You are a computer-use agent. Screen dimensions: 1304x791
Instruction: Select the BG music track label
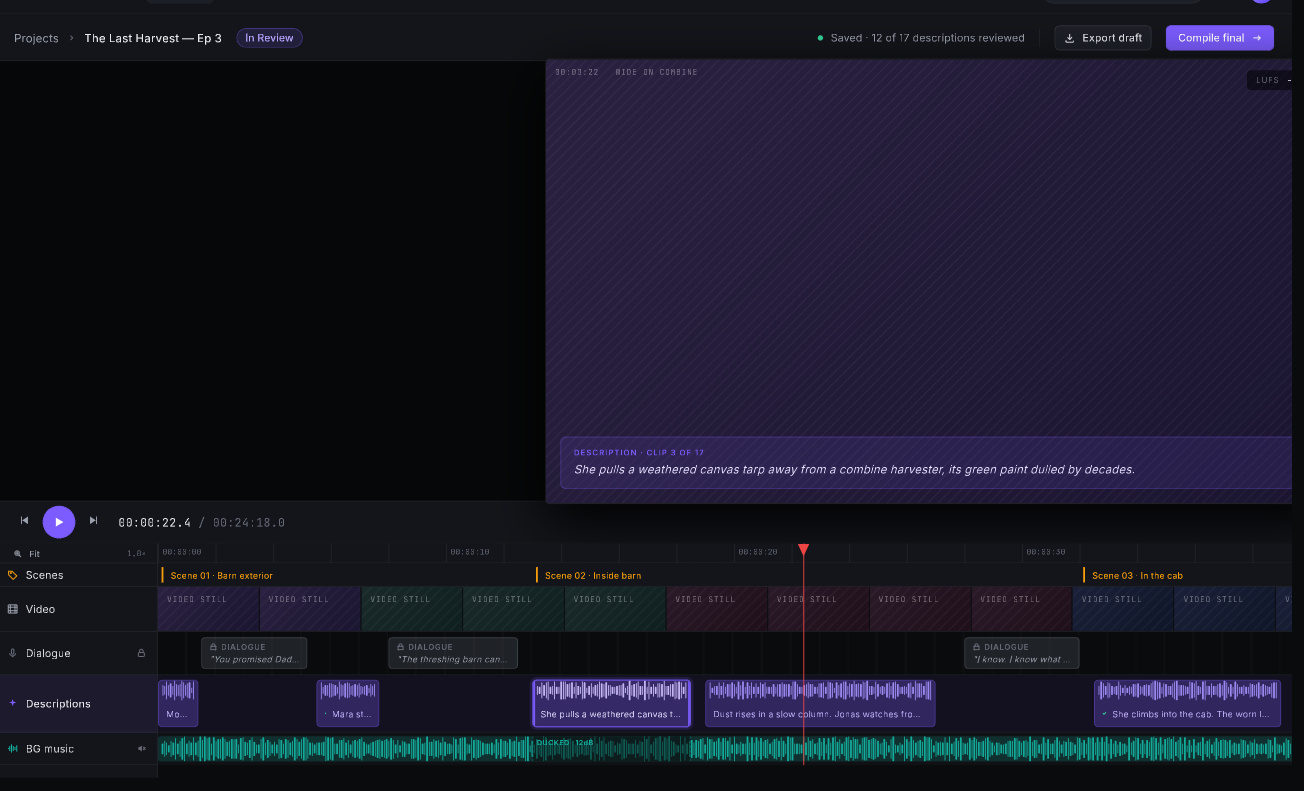(x=50, y=749)
